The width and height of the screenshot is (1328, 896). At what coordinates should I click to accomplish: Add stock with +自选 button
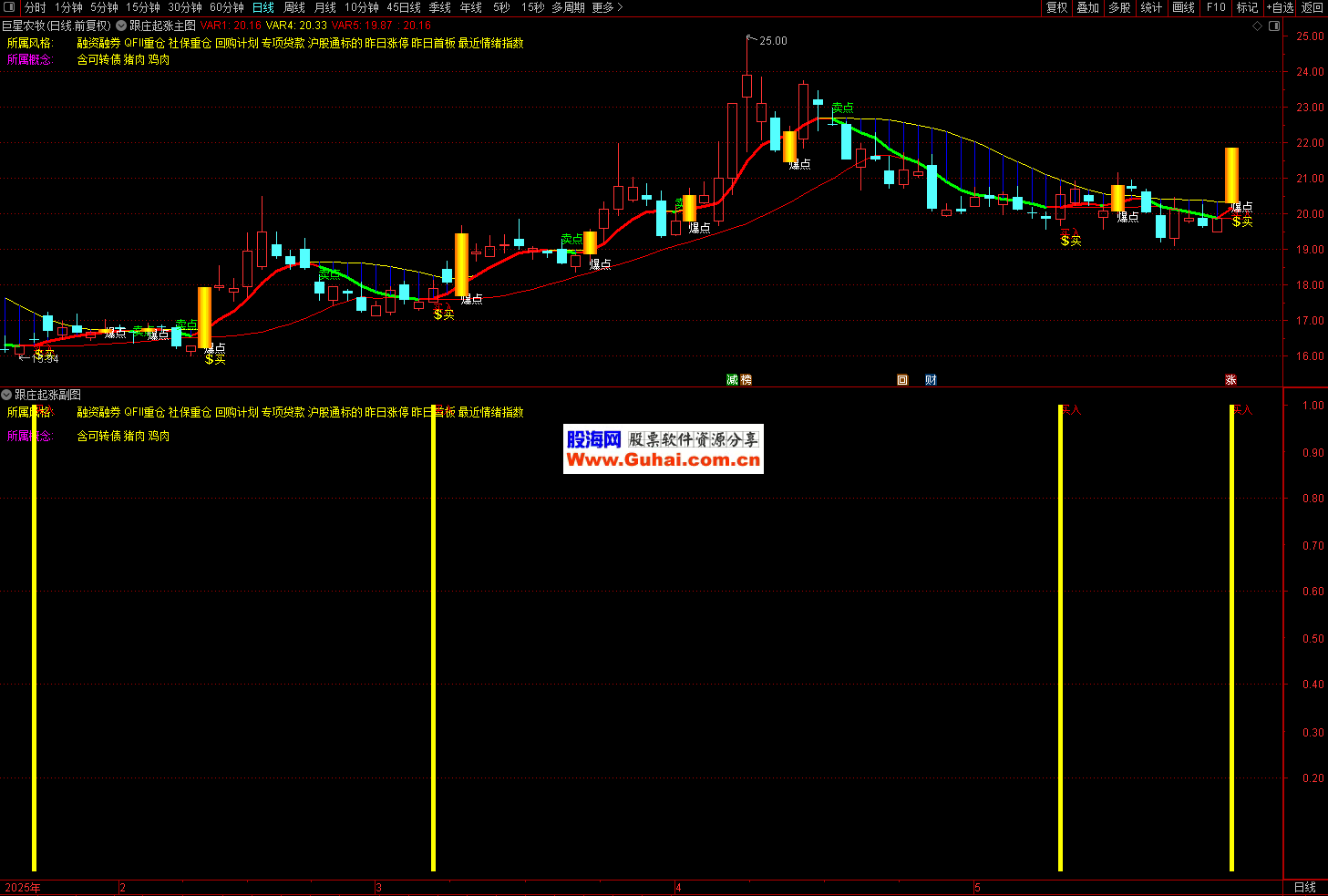pyautogui.click(x=1280, y=7)
